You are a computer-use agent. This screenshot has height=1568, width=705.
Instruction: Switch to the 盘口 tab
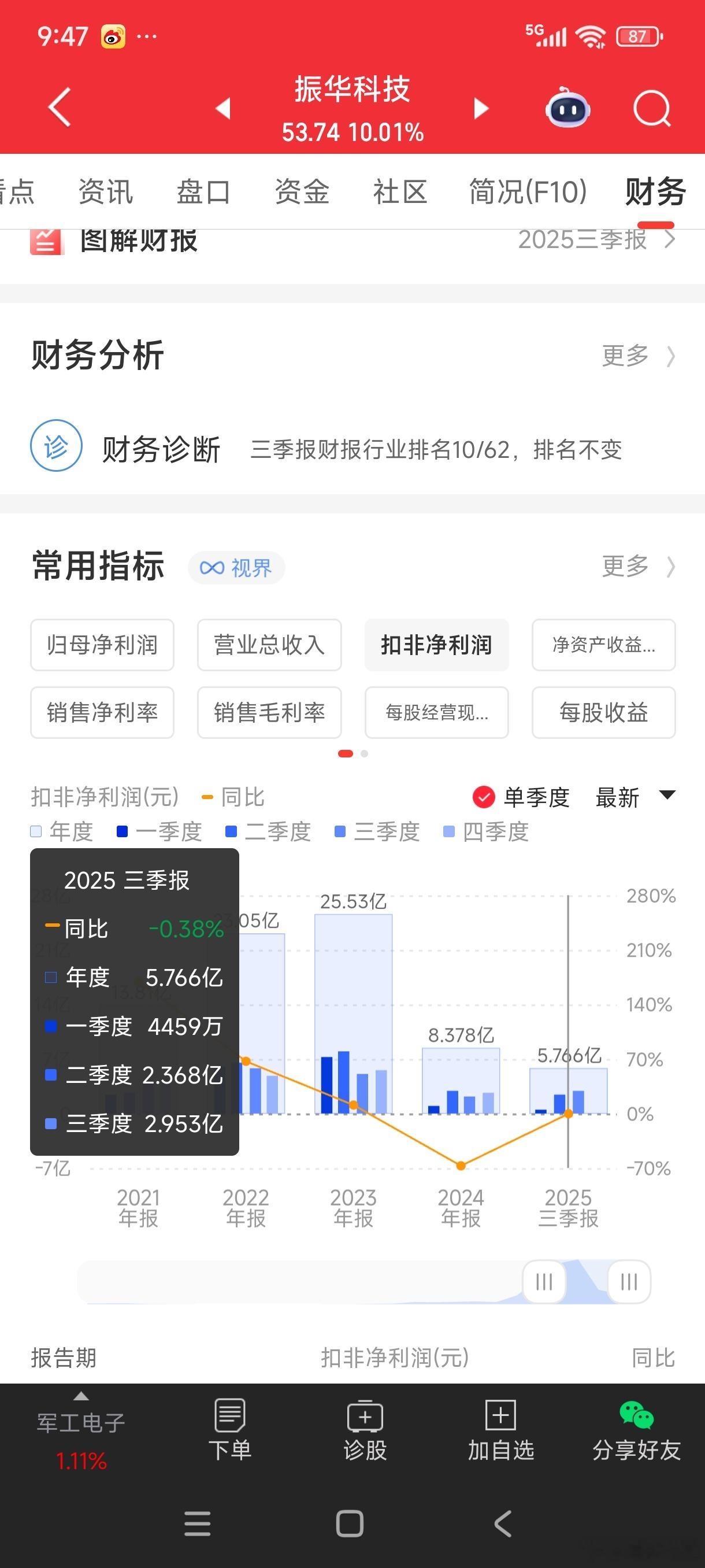coord(204,192)
